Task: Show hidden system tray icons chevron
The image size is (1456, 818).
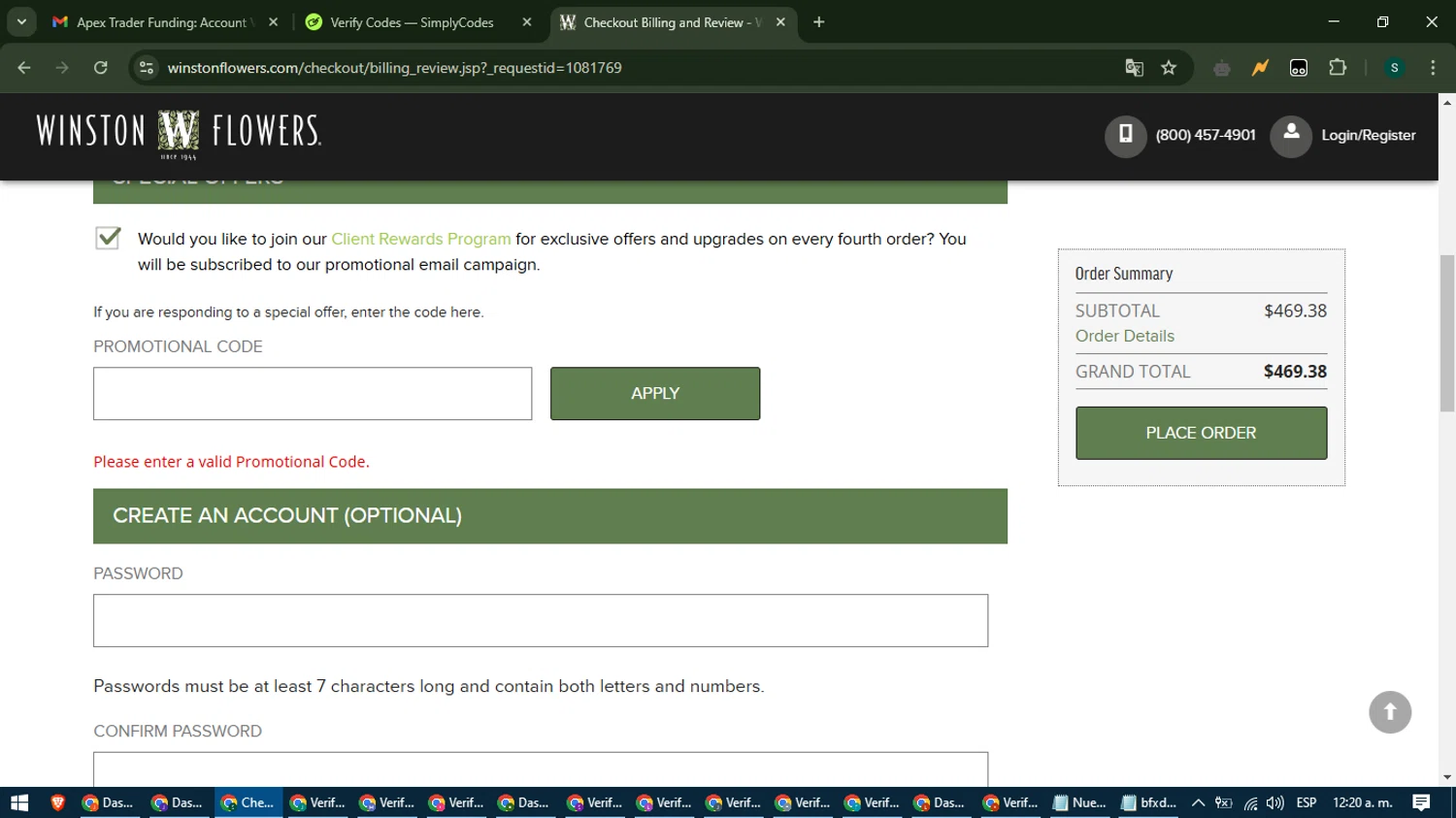Action: coord(1198,802)
